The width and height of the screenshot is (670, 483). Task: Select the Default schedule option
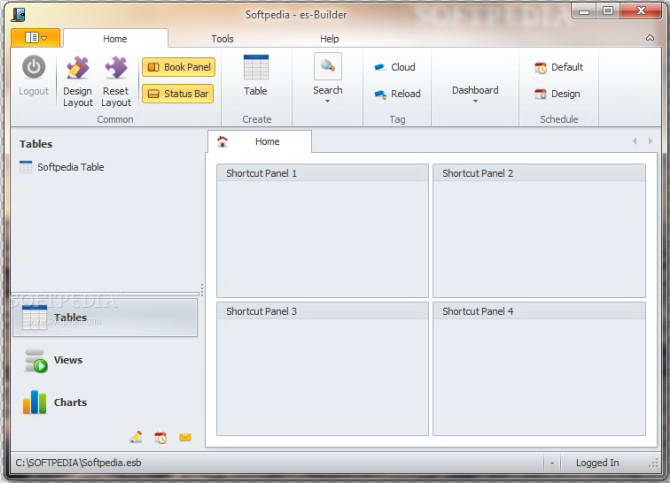(558, 67)
